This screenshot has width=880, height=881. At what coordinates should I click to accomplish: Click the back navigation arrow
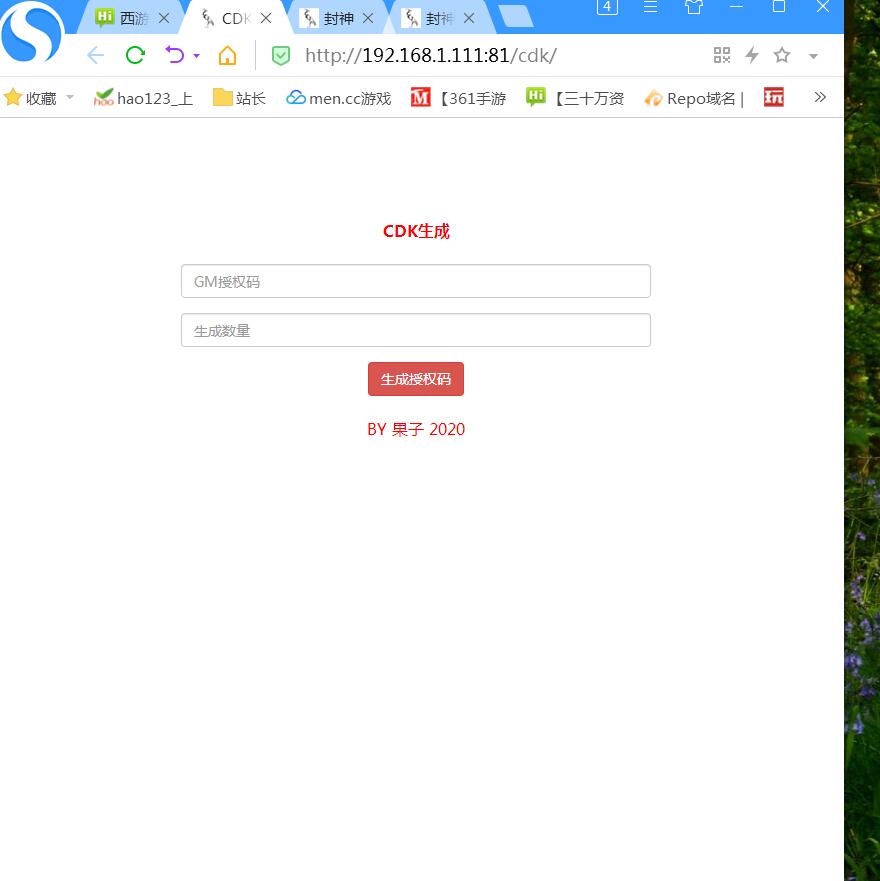95,55
